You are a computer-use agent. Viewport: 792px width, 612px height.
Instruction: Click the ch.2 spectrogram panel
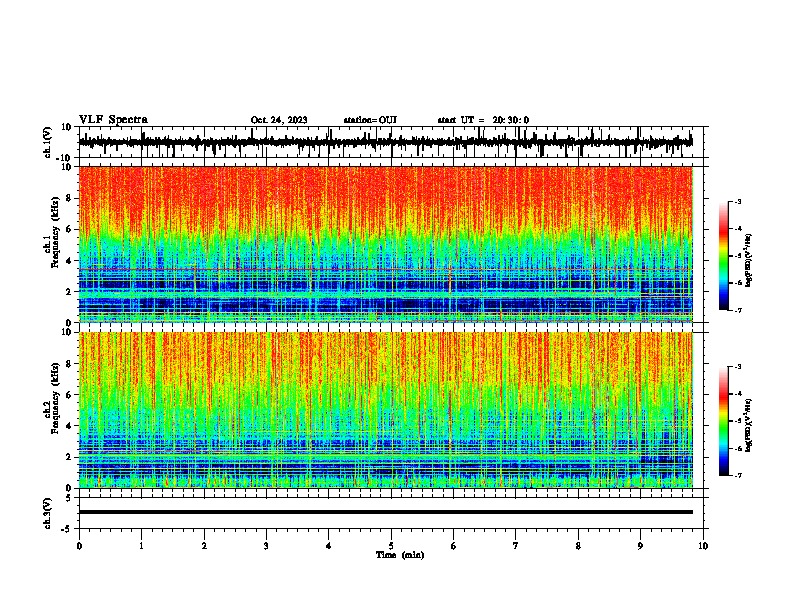(386, 410)
